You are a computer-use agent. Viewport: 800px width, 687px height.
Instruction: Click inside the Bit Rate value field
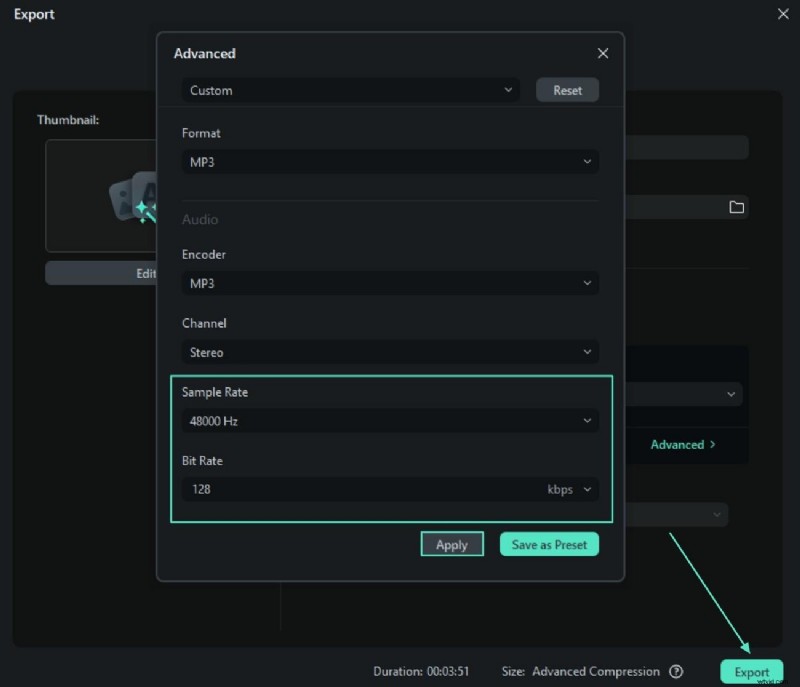(300, 489)
